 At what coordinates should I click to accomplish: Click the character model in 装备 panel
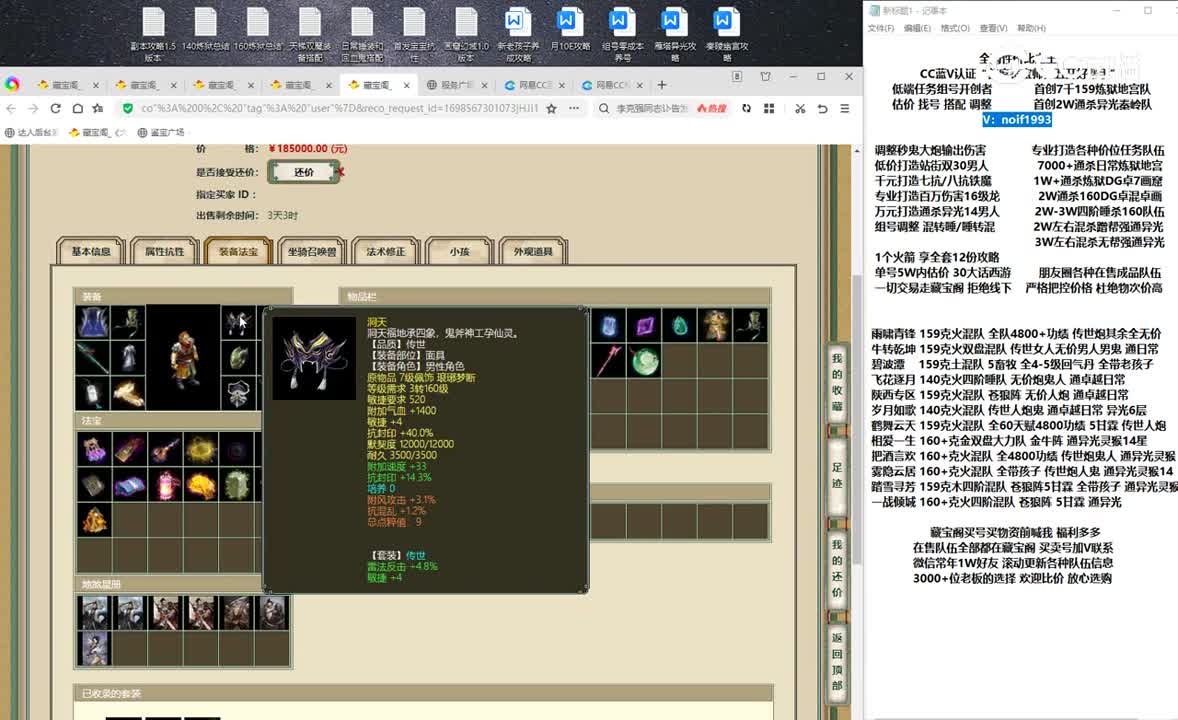click(183, 358)
